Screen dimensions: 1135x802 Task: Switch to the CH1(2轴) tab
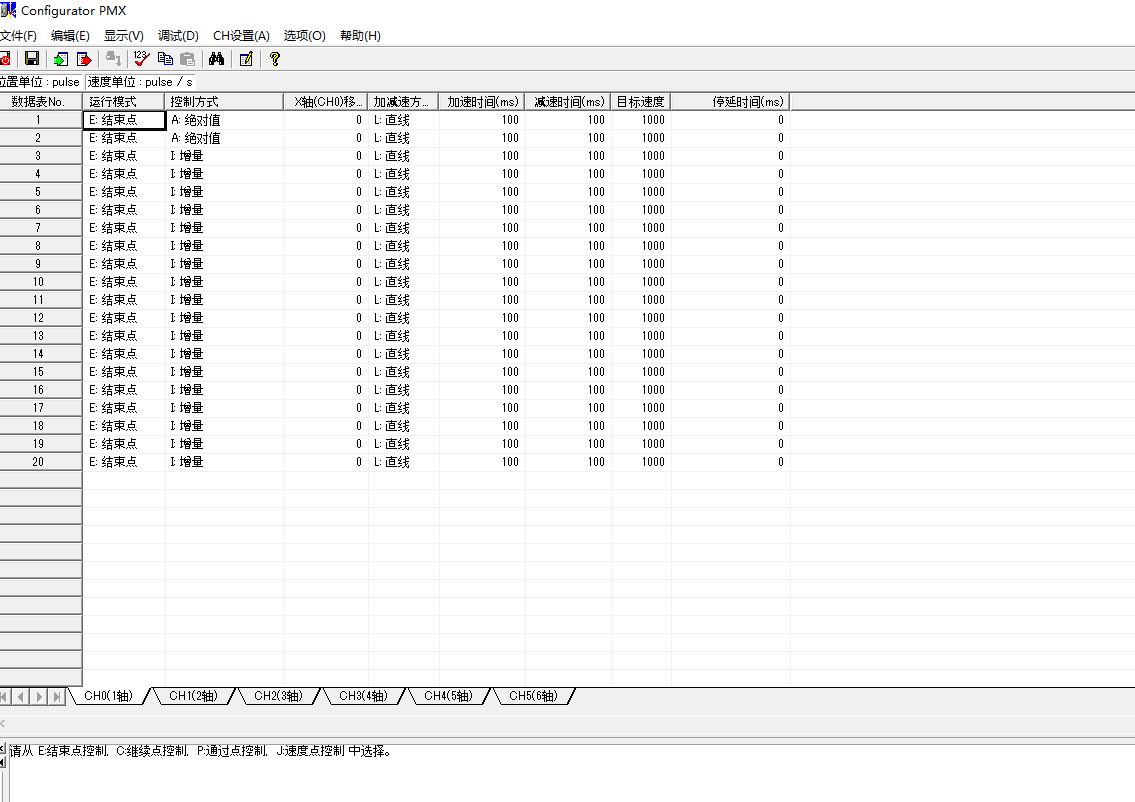[193, 696]
